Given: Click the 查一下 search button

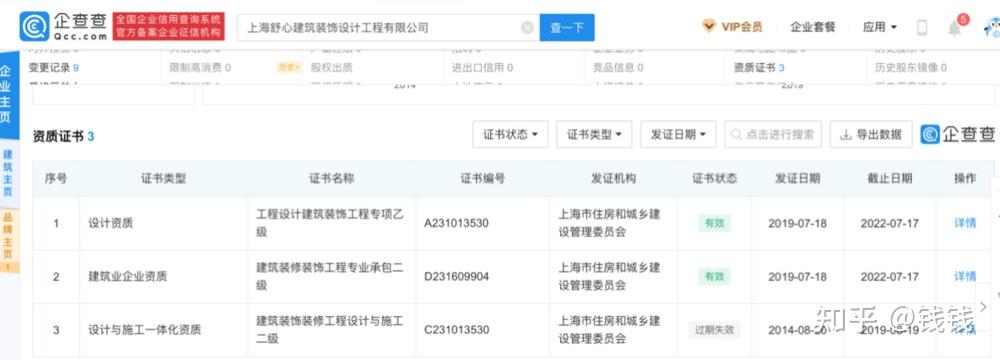Looking at the screenshot, I should [566, 27].
